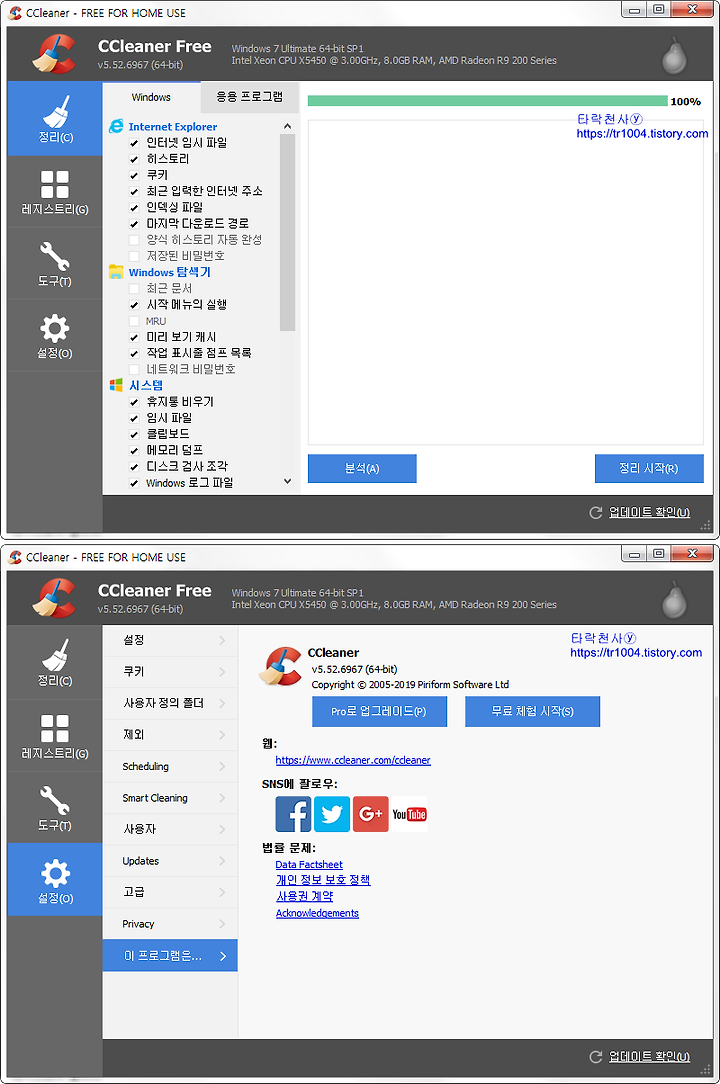The image size is (720, 1084).
Task: Open the Scheduling settings row
Action: 170,766
